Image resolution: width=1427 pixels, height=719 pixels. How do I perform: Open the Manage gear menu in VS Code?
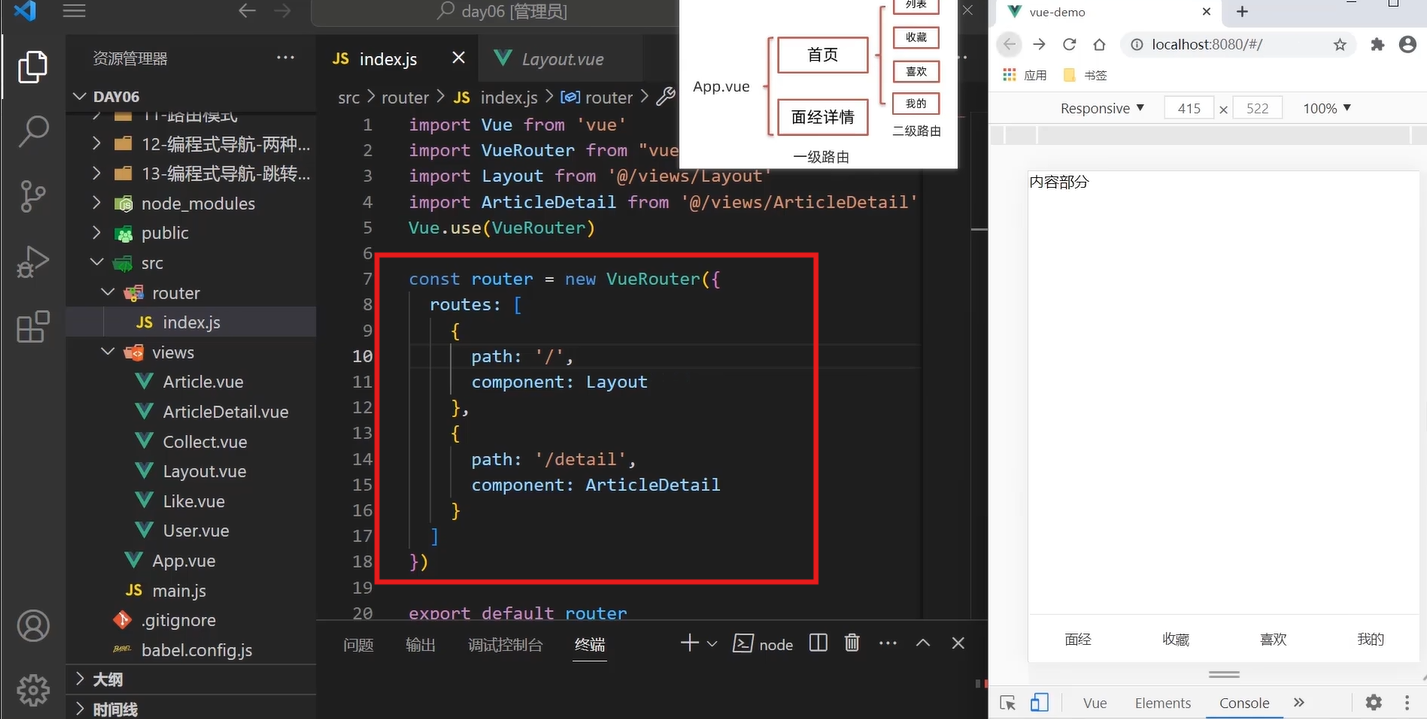32,689
